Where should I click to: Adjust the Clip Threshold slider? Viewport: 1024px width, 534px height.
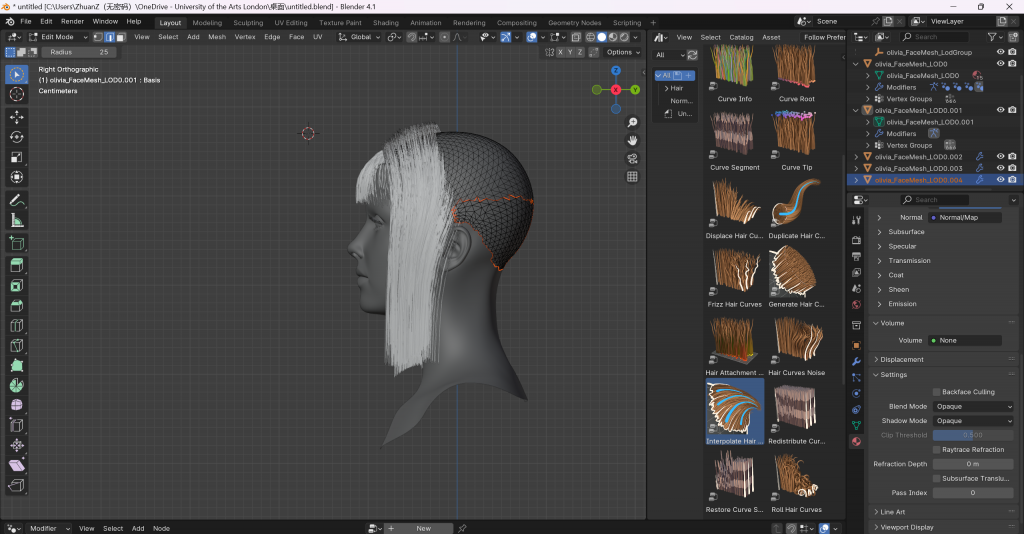[x=973, y=435]
